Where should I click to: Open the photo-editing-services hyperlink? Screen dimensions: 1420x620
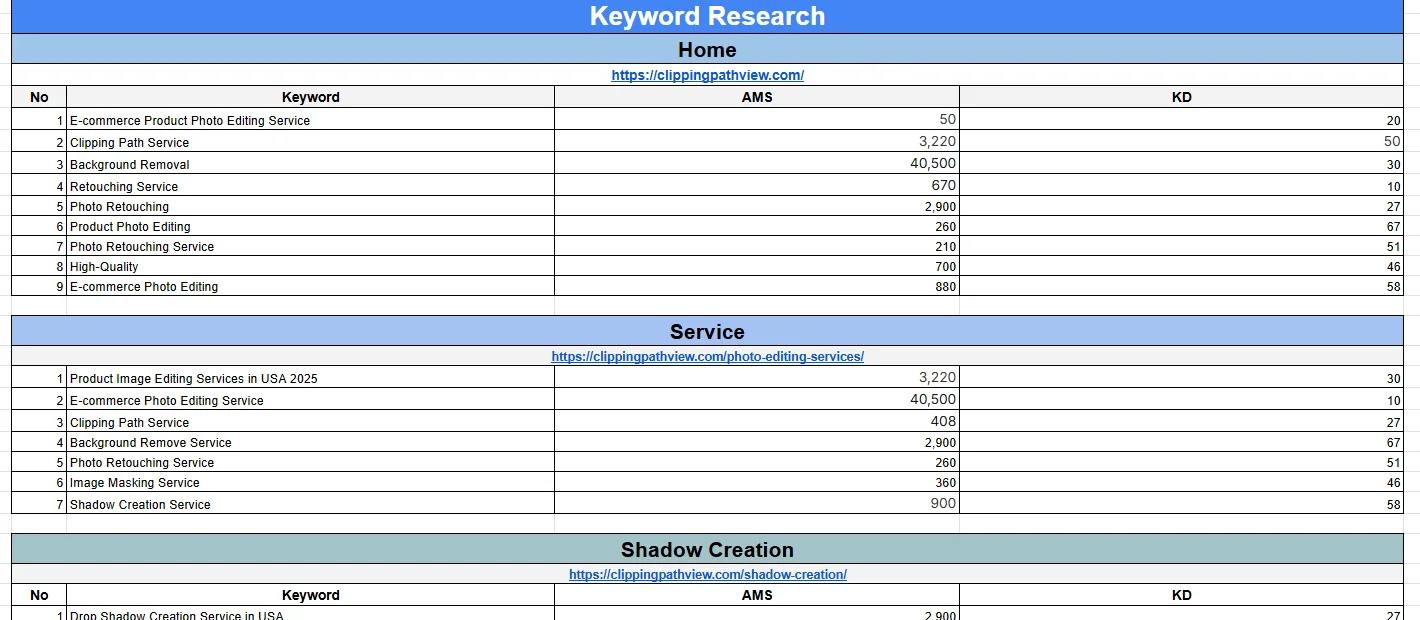tap(707, 357)
